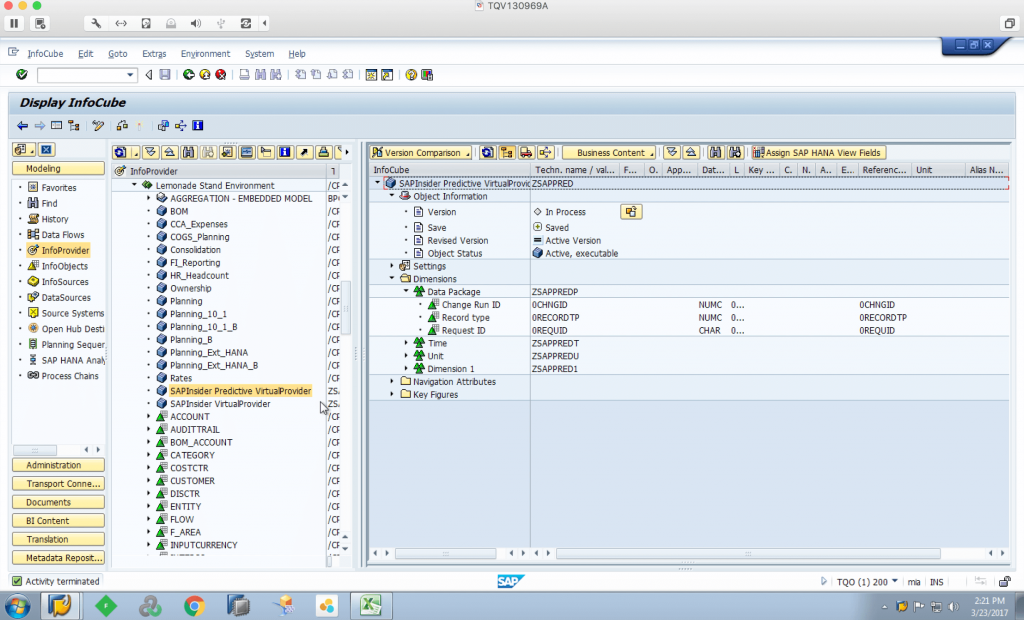This screenshot has height=620, width=1024.
Task: Collapse all nodes in the InfoProvider tree toolbar
Action: click(x=170, y=152)
